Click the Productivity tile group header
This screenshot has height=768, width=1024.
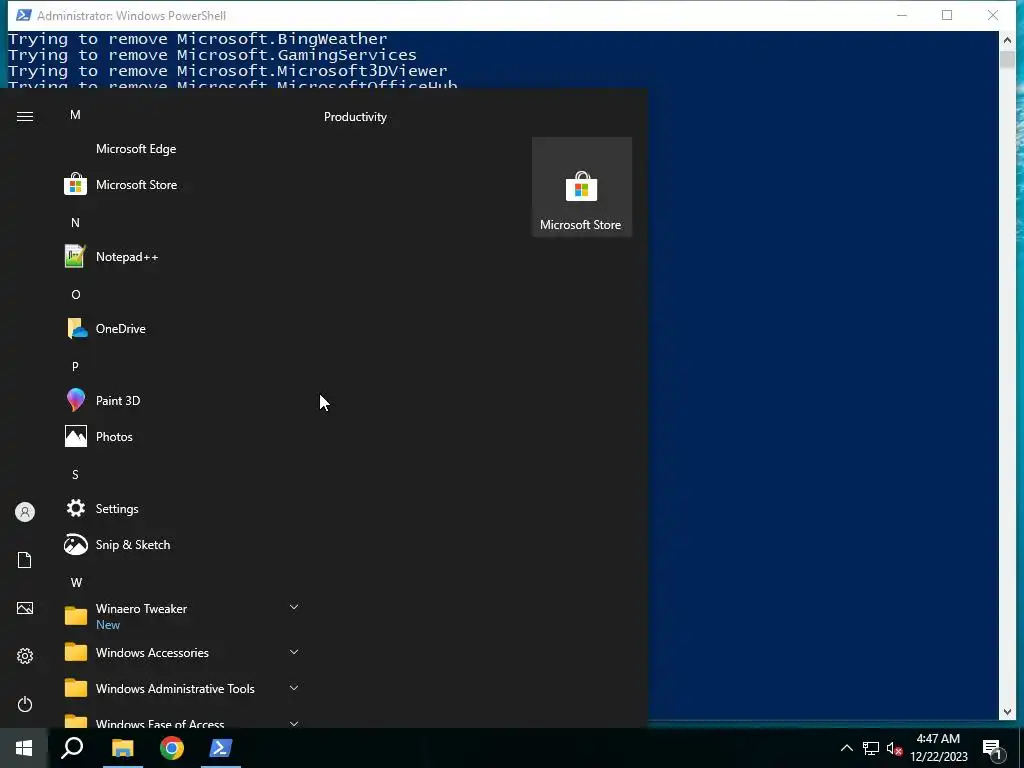(355, 117)
